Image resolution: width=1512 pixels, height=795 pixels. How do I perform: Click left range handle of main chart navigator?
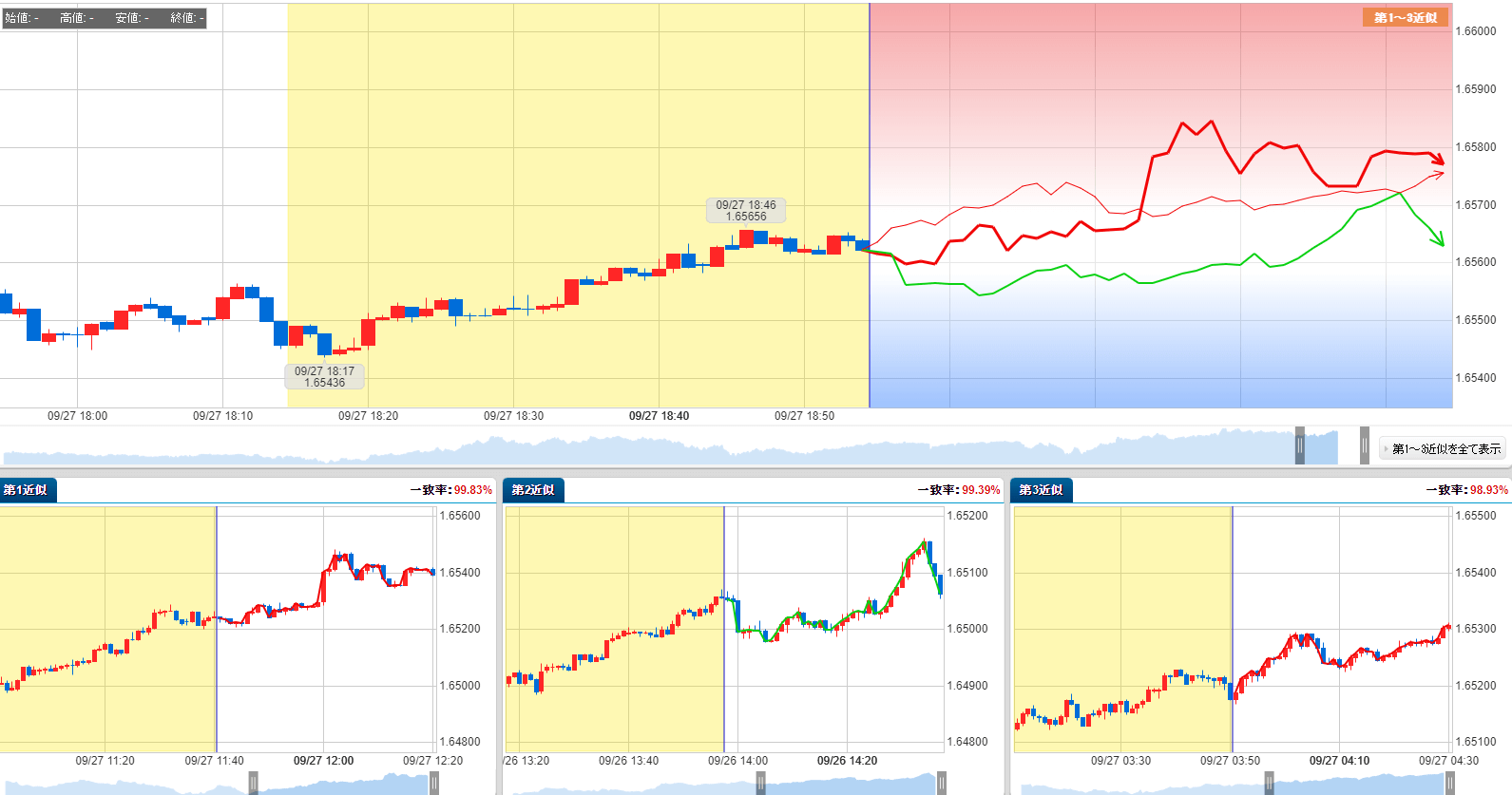(1299, 446)
